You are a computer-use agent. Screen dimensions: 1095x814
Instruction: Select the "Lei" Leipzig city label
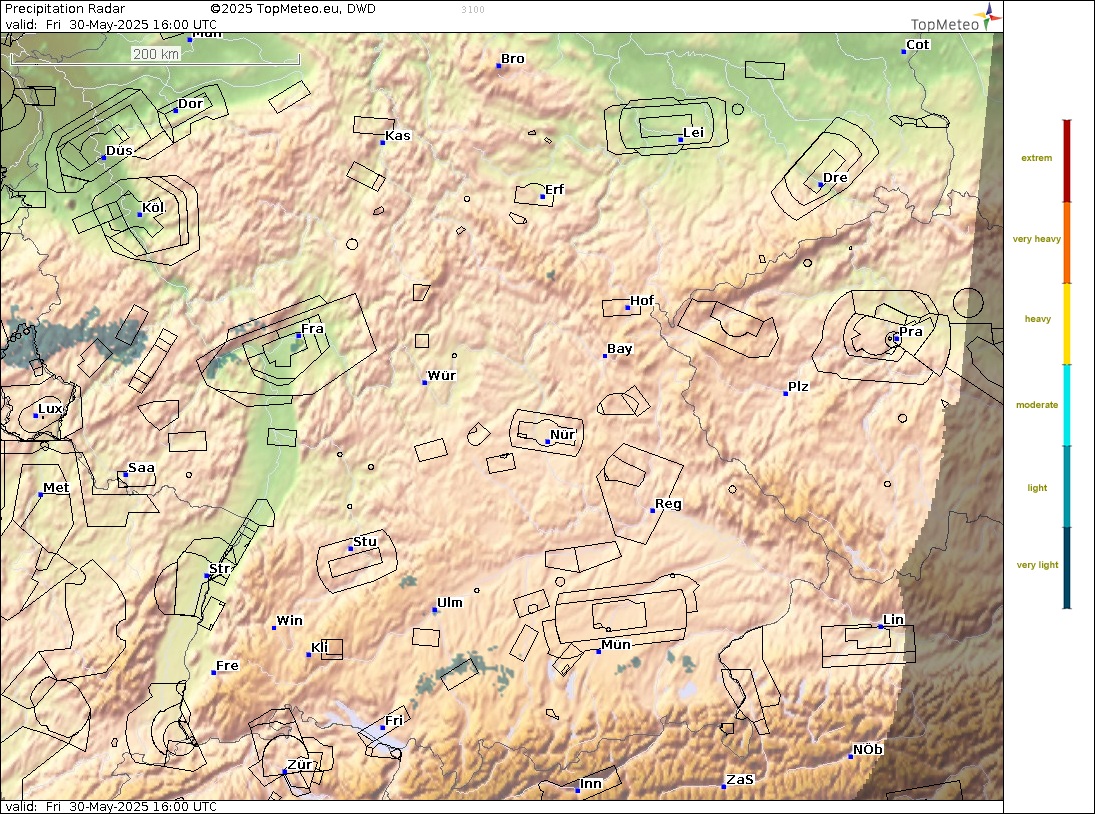(693, 133)
